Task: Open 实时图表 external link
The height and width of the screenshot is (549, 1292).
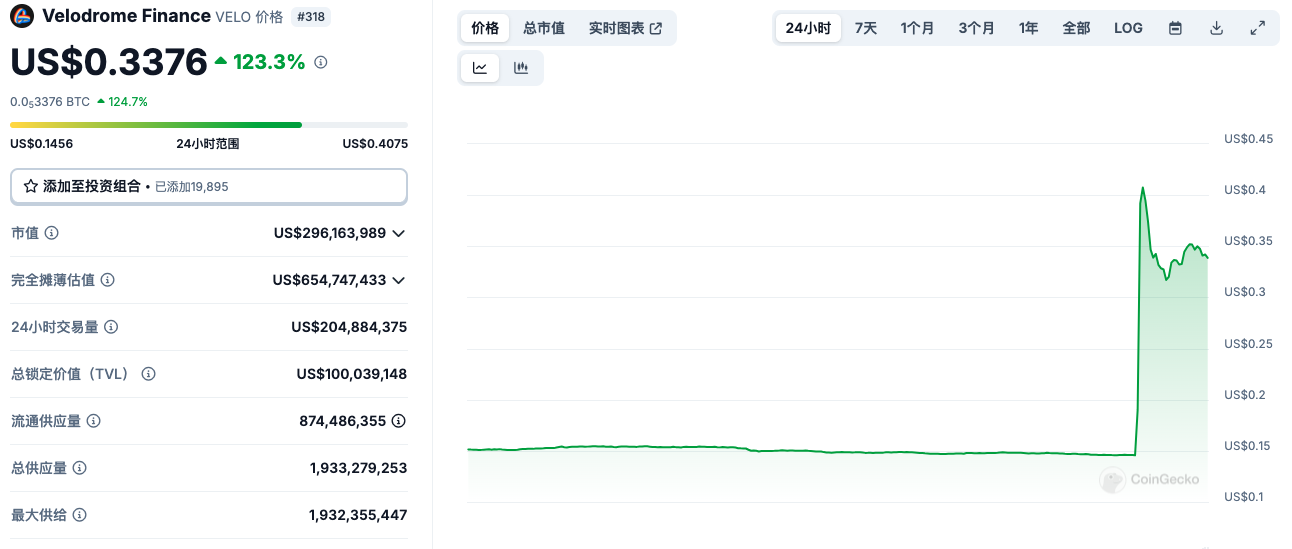Action: pyautogui.click(x=625, y=28)
